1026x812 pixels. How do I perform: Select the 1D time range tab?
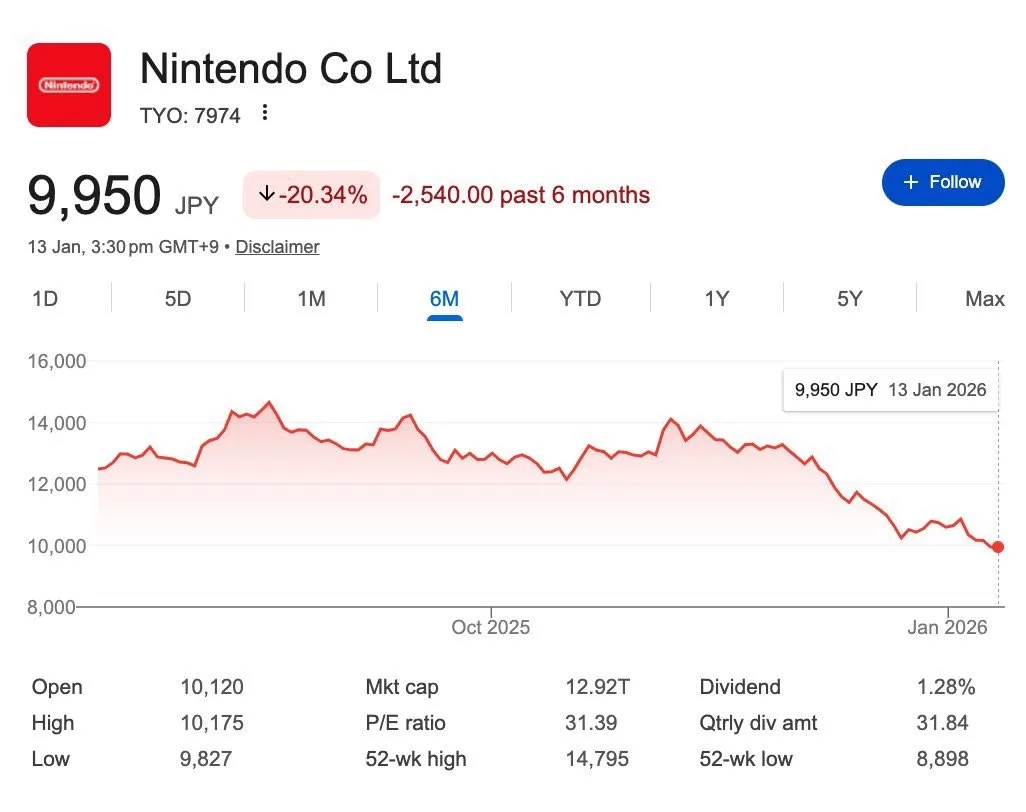(x=45, y=299)
